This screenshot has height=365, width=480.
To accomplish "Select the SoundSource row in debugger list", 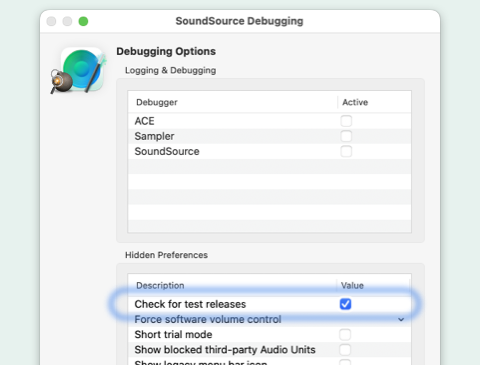I will click(269, 151).
